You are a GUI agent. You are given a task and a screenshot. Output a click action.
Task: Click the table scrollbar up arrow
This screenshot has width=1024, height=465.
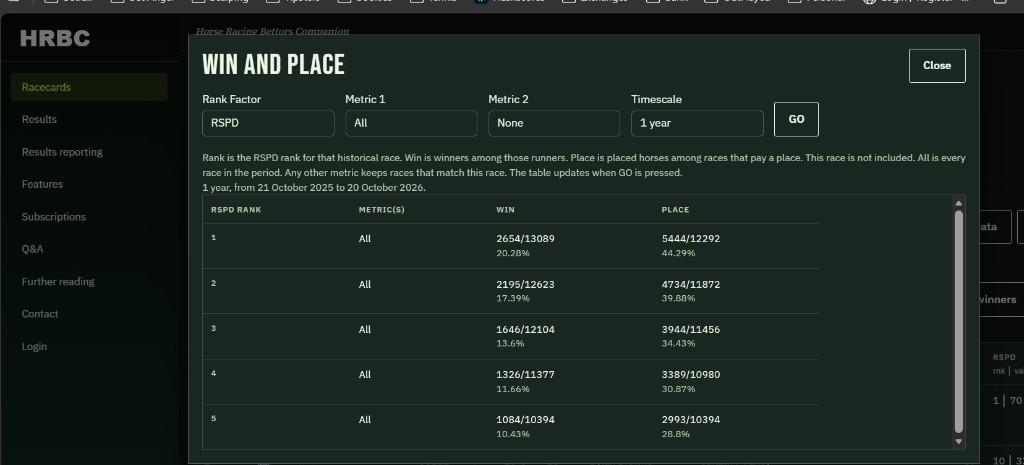click(959, 203)
